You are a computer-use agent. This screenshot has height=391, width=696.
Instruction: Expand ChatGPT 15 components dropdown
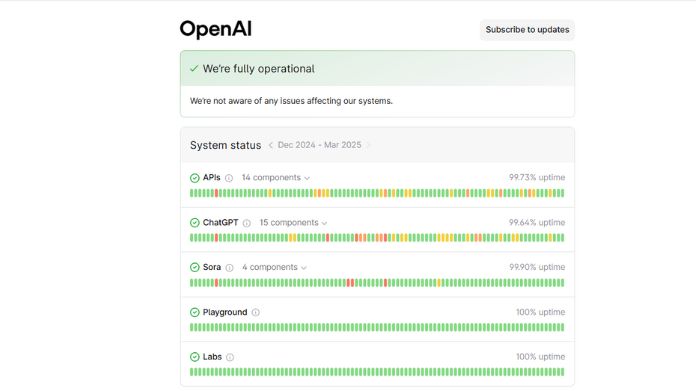[x=293, y=223]
